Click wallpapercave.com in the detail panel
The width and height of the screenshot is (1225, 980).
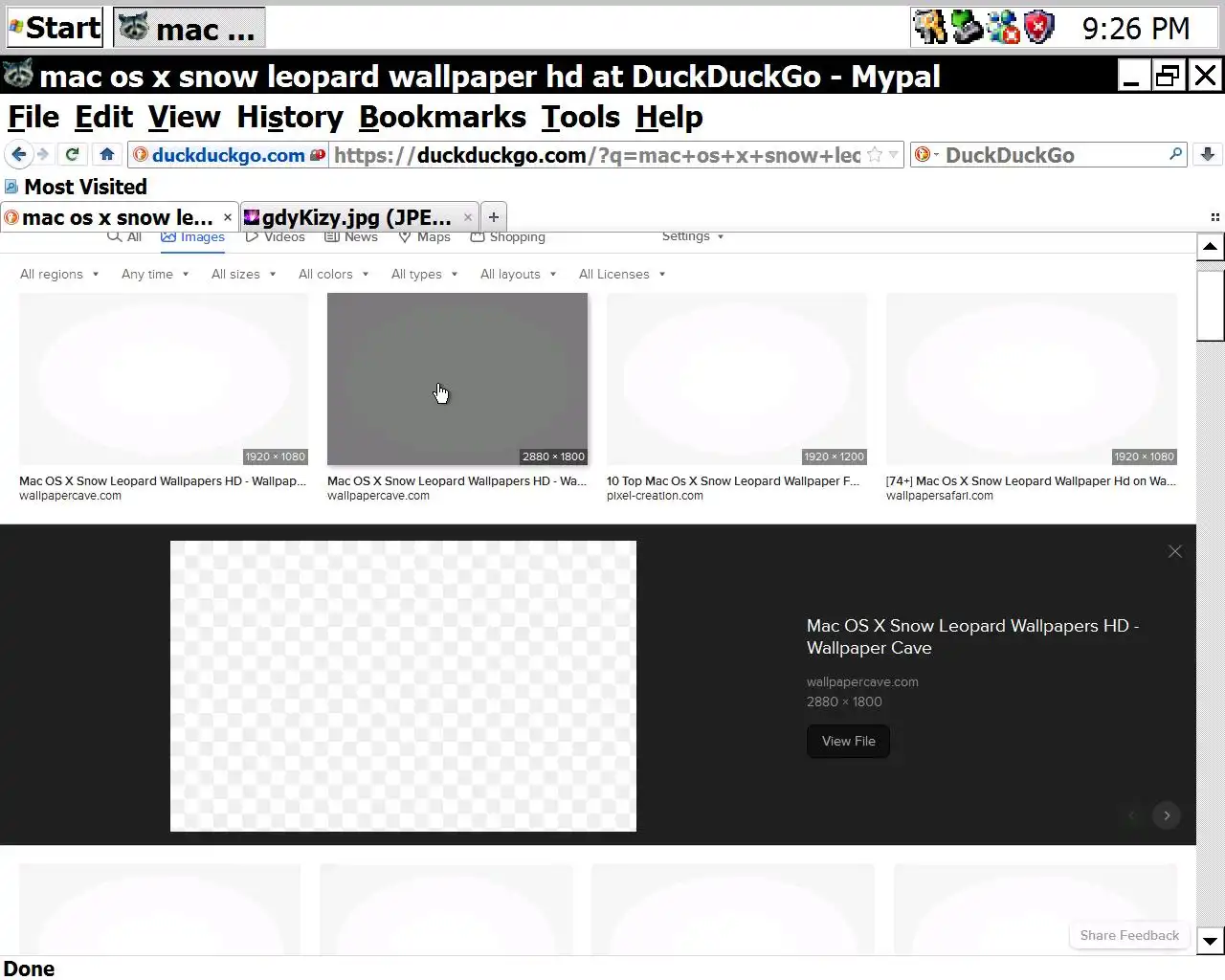[862, 682]
